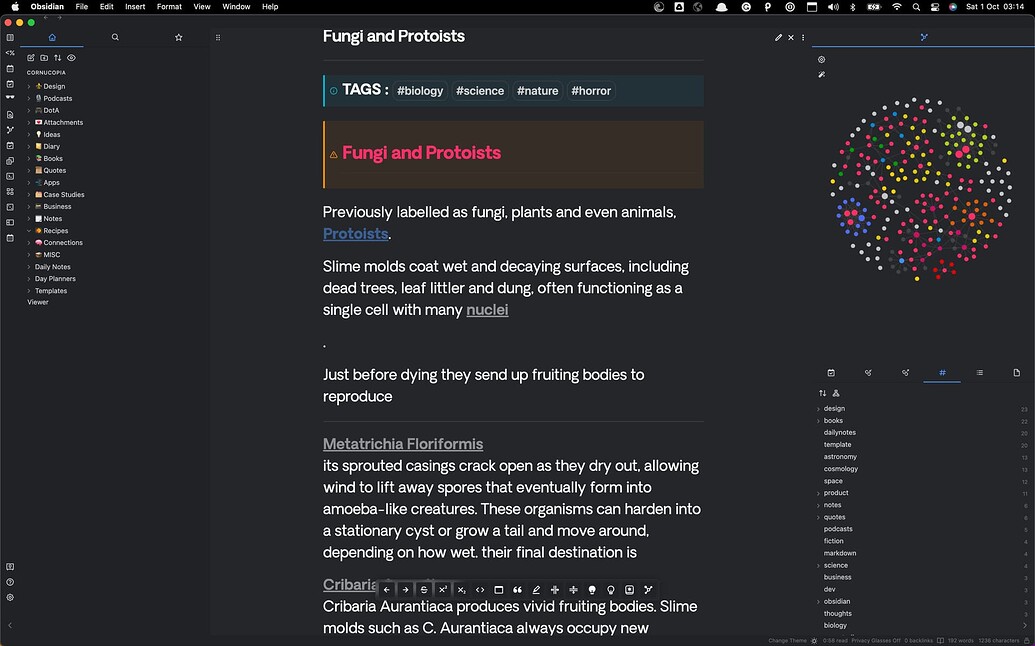The image size is (1035, 646).
Task: Toggle Privacy Glasses Off in status bar
Action: 877,640
